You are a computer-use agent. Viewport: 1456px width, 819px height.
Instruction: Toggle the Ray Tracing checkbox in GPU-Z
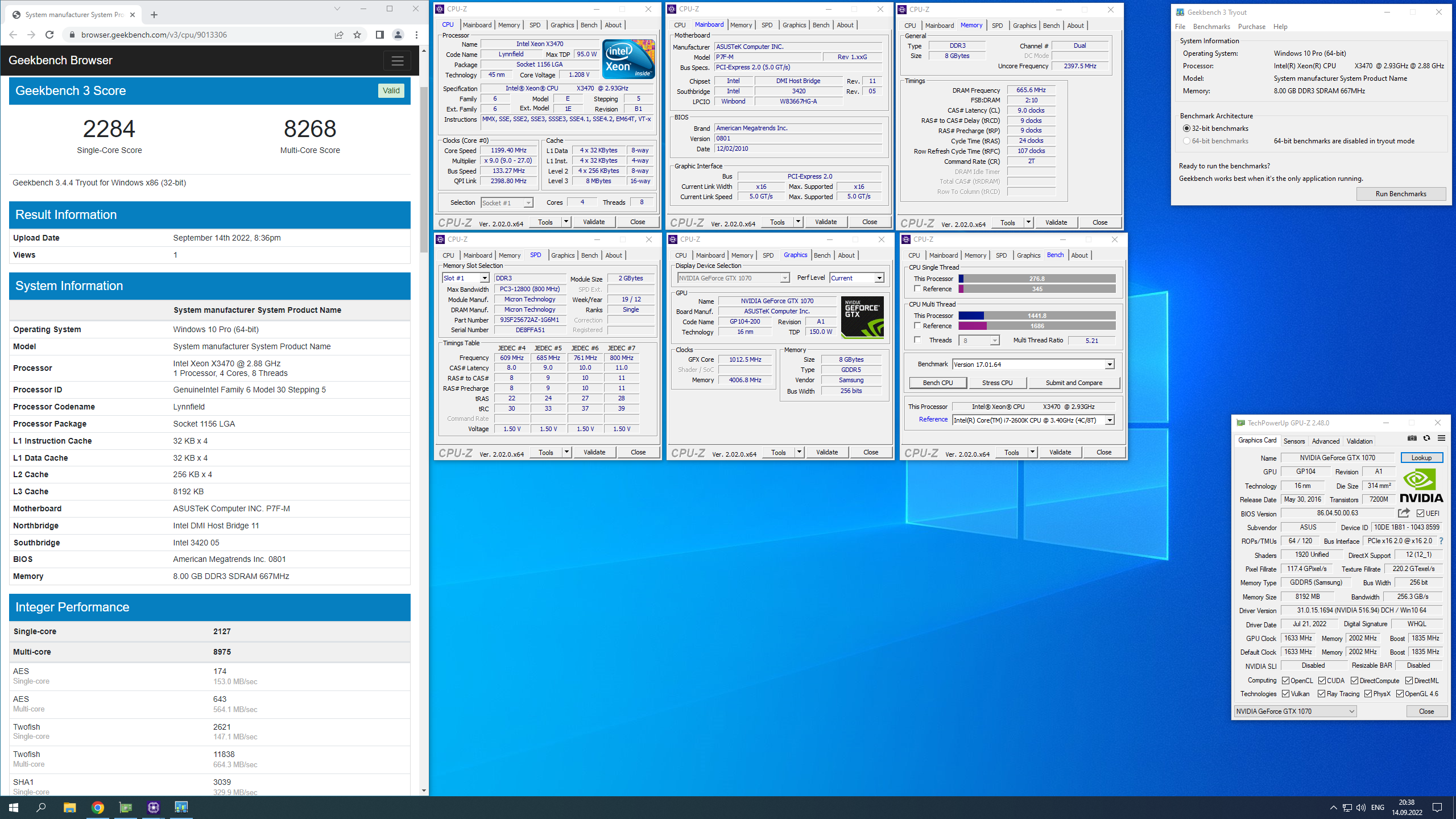(1321, 694)
